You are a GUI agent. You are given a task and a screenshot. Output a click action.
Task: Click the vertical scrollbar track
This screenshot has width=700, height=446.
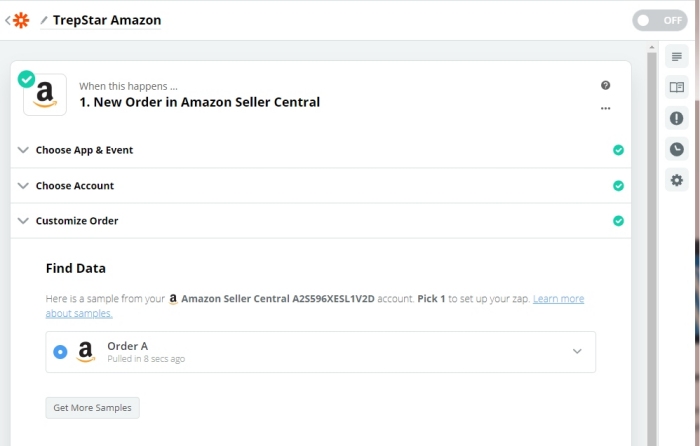pos(652,246)
